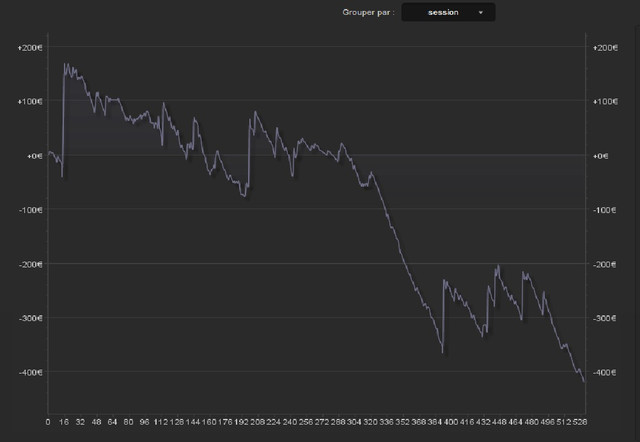Image resolution: width=640 pixels, height=442 pixels.
Task: Open the 'session' grouping dropdown
Action: pyautogui.click(x=448, y=12)
